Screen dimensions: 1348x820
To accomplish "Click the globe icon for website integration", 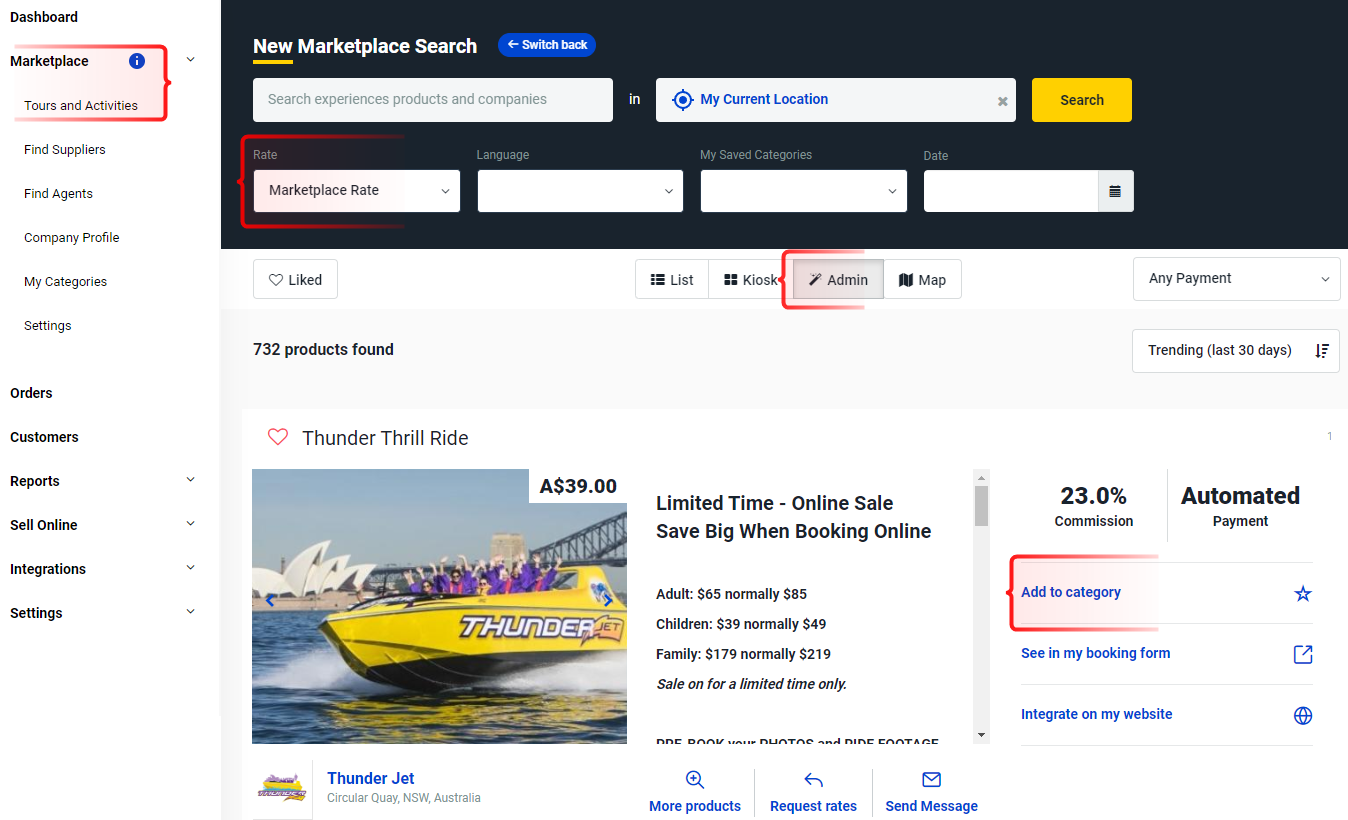I will pyautogui.click(x=1303, y=716).
